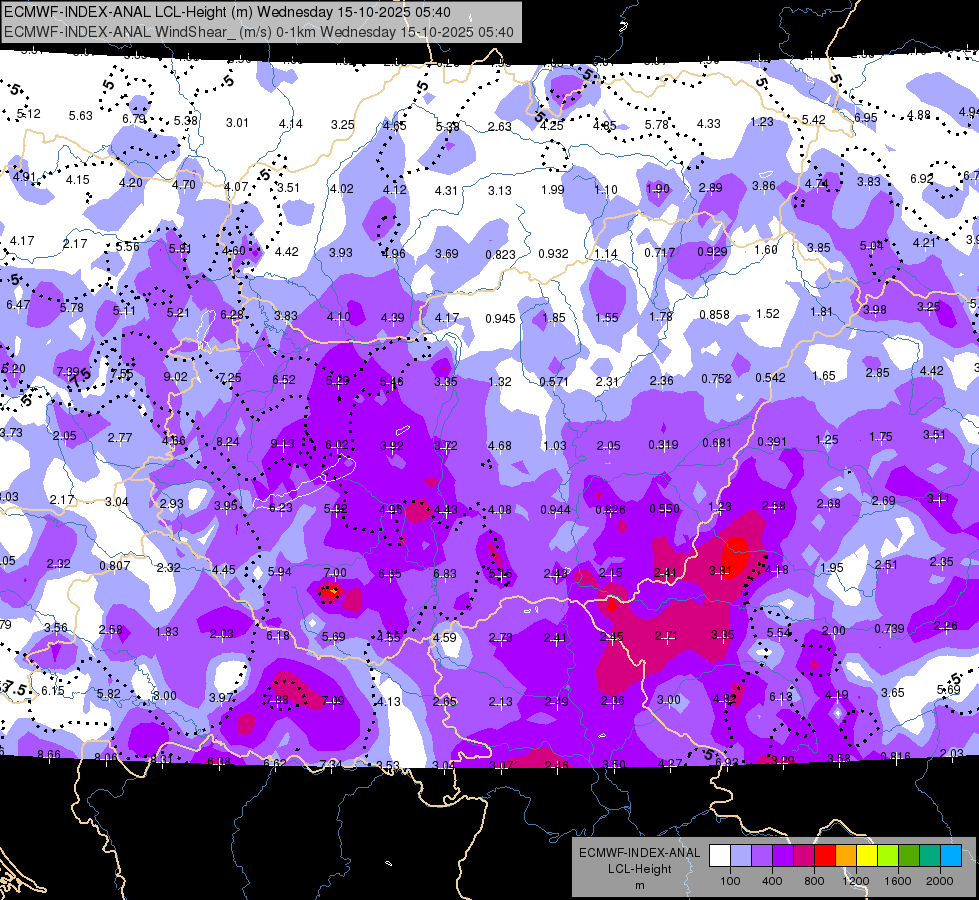Click the wind shear value 0.823
The image size is (979, 900).
[500, 254]
